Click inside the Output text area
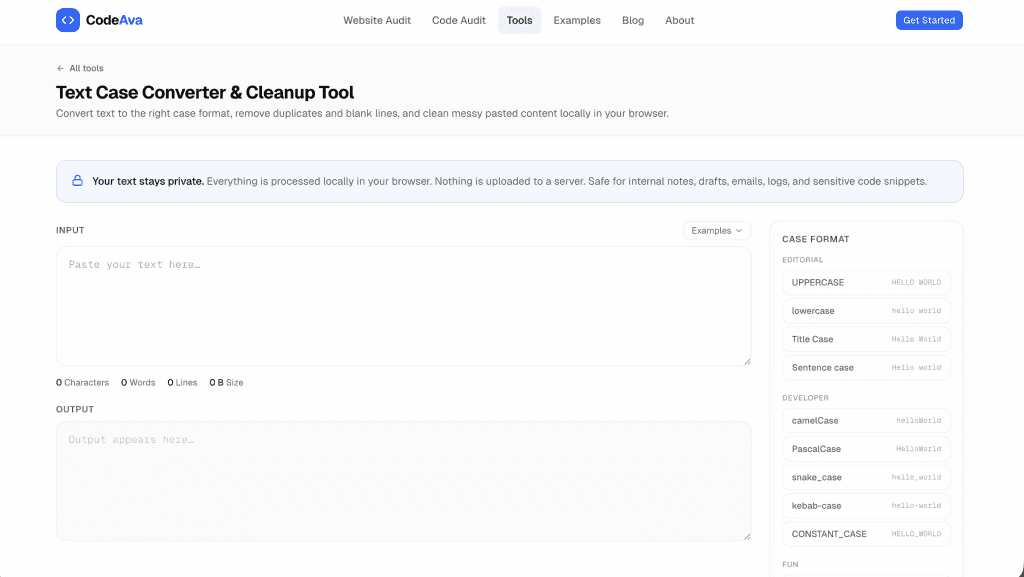 404,481
